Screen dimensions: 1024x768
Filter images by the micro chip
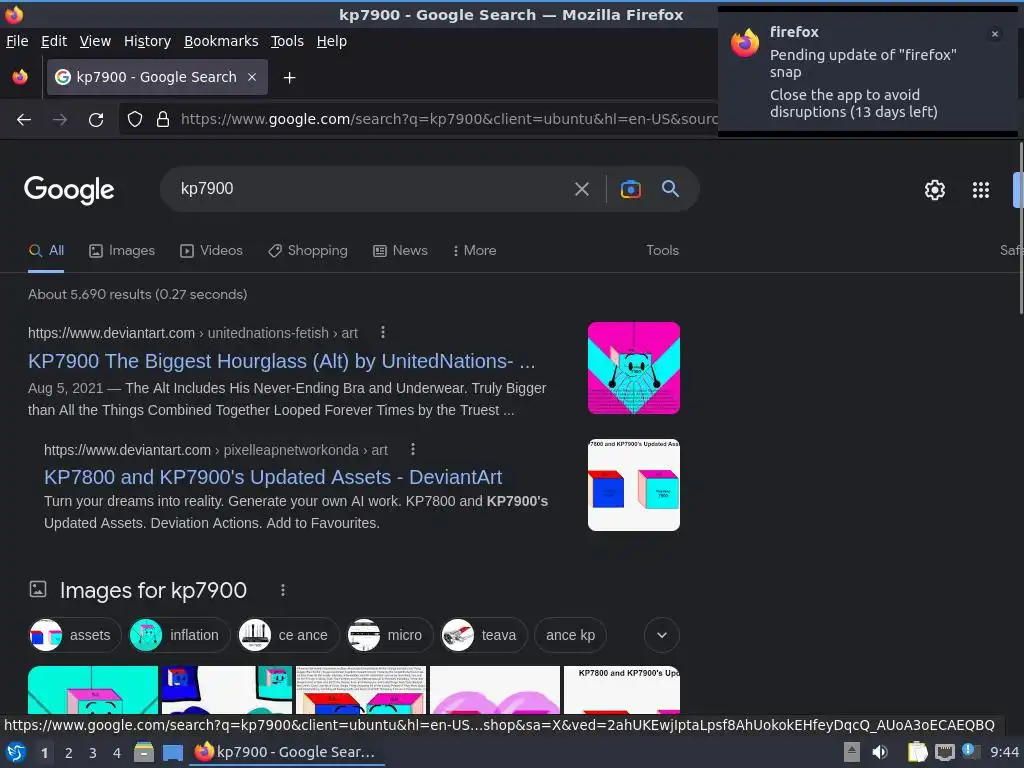tap(389, 635)
